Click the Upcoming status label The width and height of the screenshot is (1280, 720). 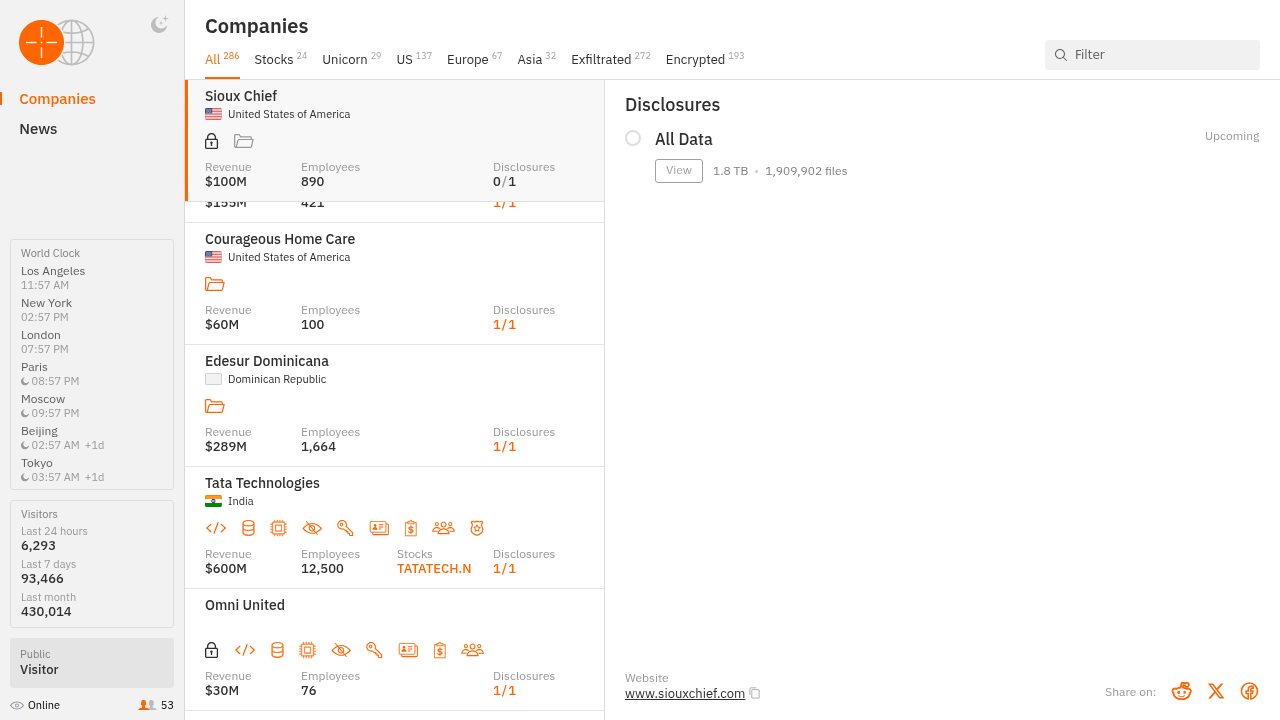(1232, 136)
